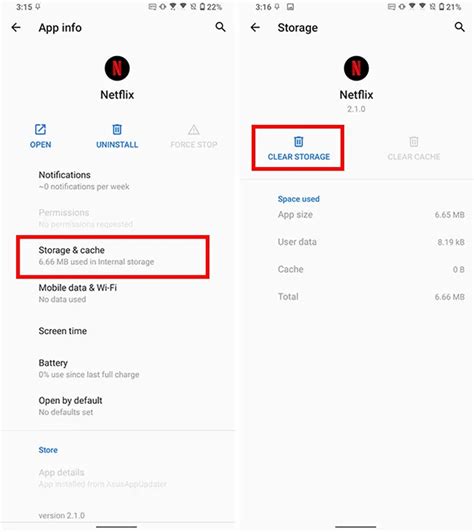Tap the FORCE STOP warning icon
The width and height of the screenshot is (474, 532).
(194, 130)
